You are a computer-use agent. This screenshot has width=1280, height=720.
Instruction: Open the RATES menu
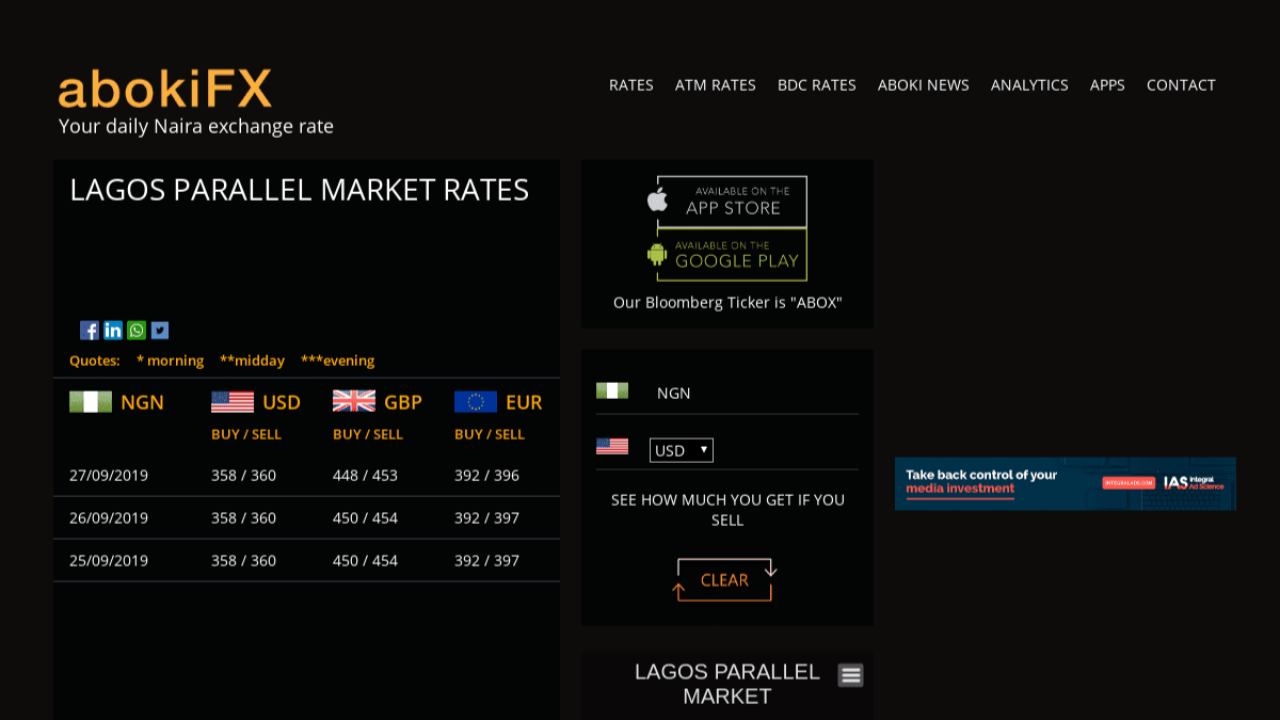click(631, 85)
